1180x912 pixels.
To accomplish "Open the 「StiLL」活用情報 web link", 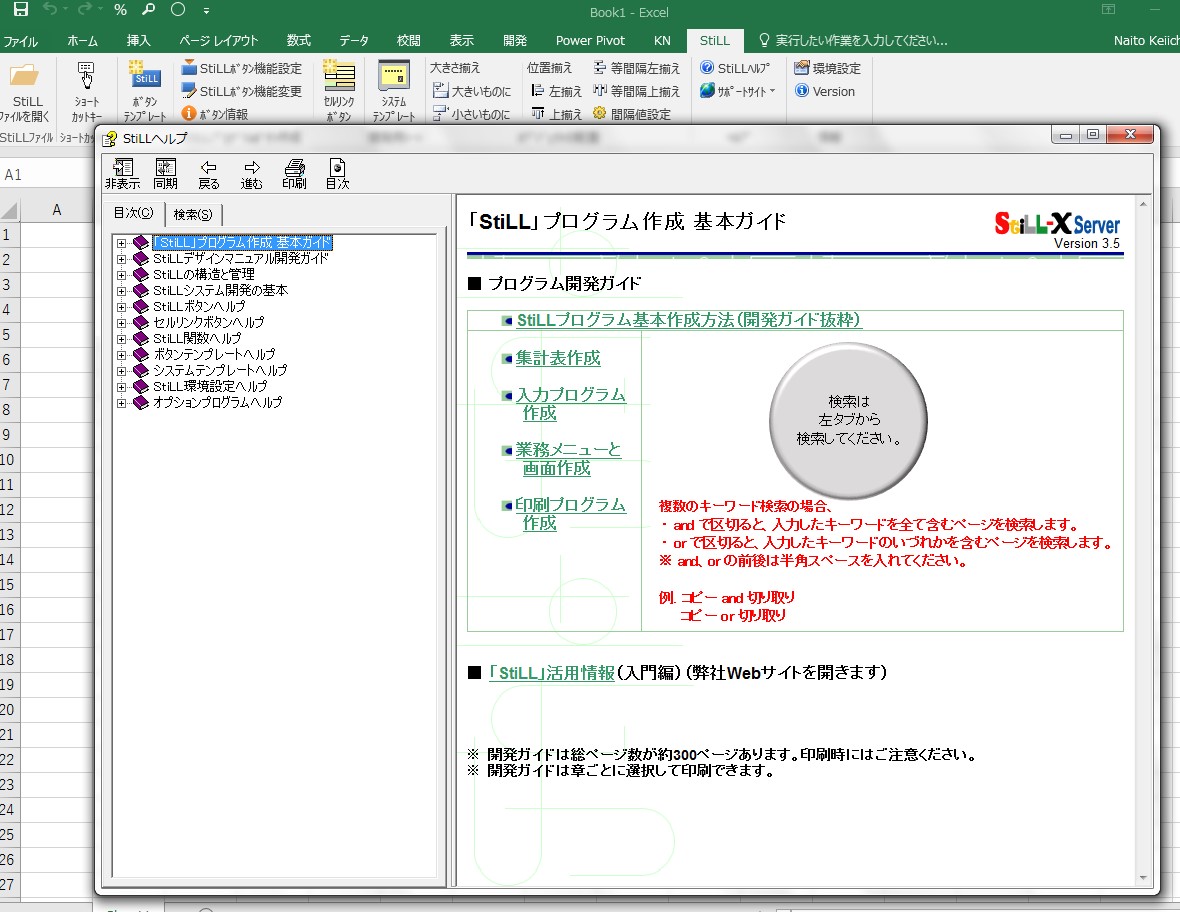I will coord(552,673).
